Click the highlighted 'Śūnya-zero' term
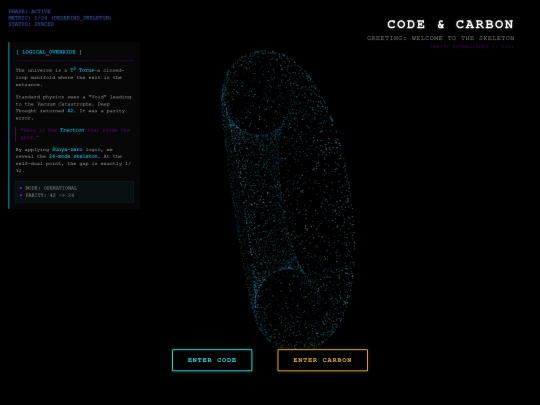The height and width of the screenshot is (405, 540). pyautogui.click(x=67, y=149)
